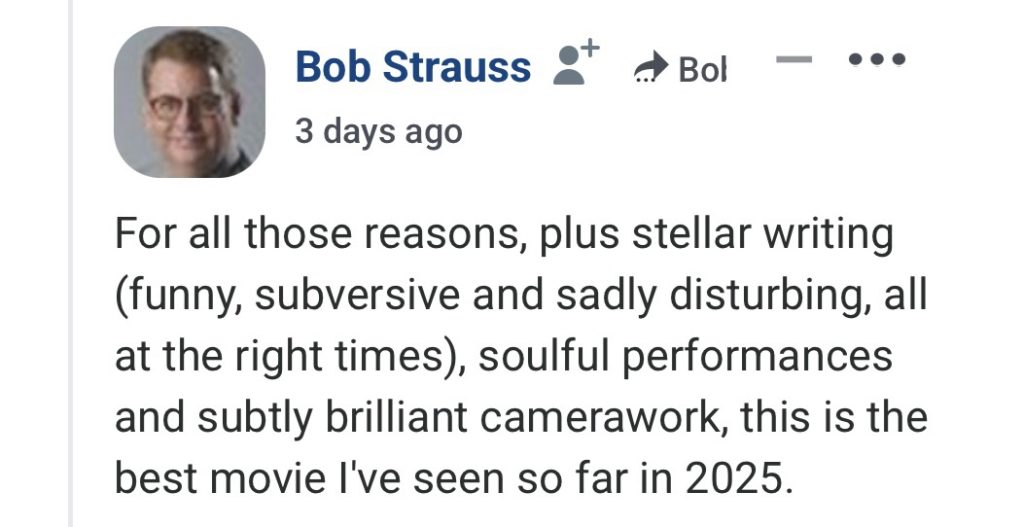Open the Bob Strauss username link
Image resolution: width=1024 pixels, height=527 pixels.
point(413,67)
